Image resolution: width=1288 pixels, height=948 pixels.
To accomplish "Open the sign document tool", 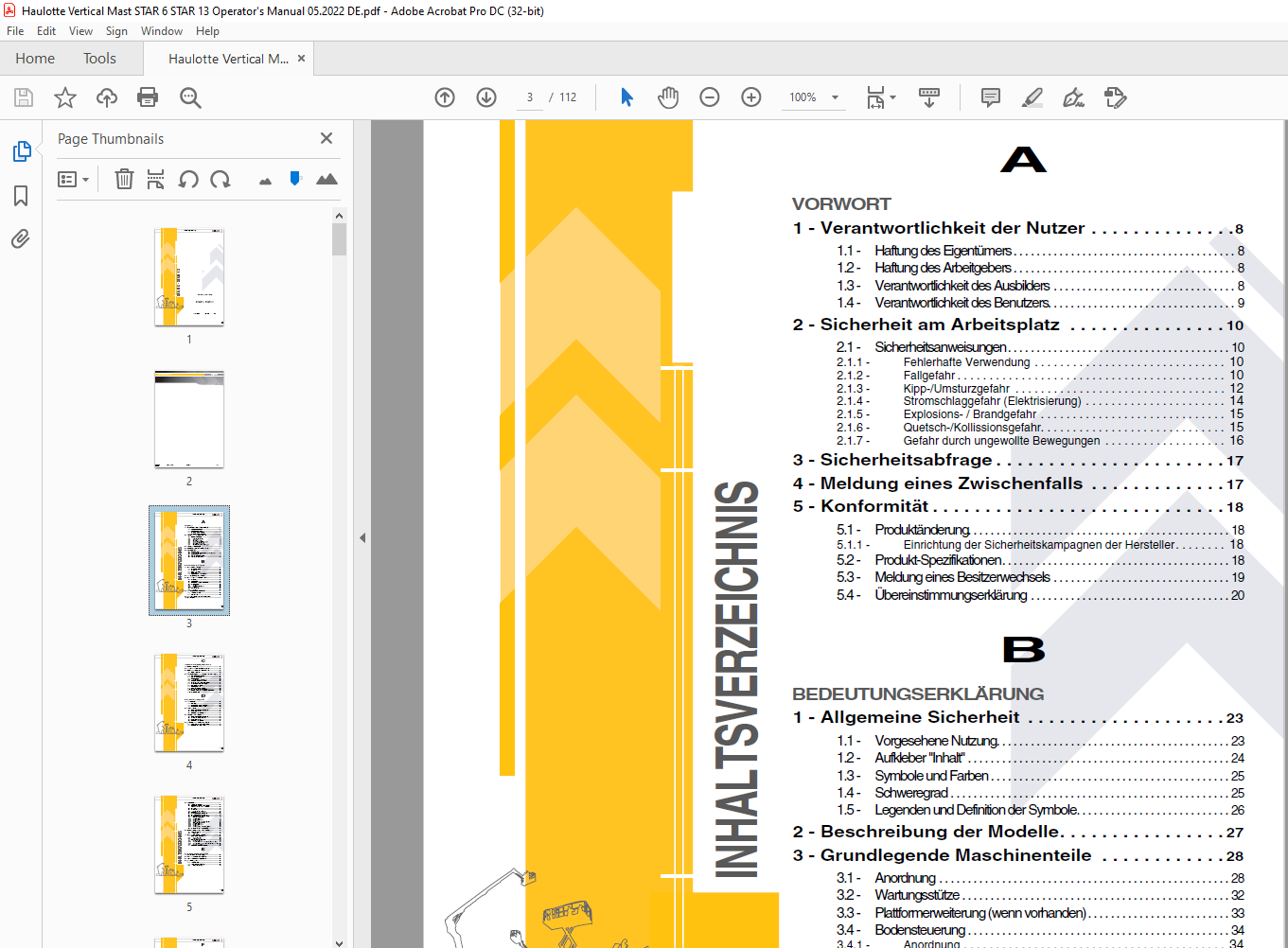I will [x=1074, y=97].
